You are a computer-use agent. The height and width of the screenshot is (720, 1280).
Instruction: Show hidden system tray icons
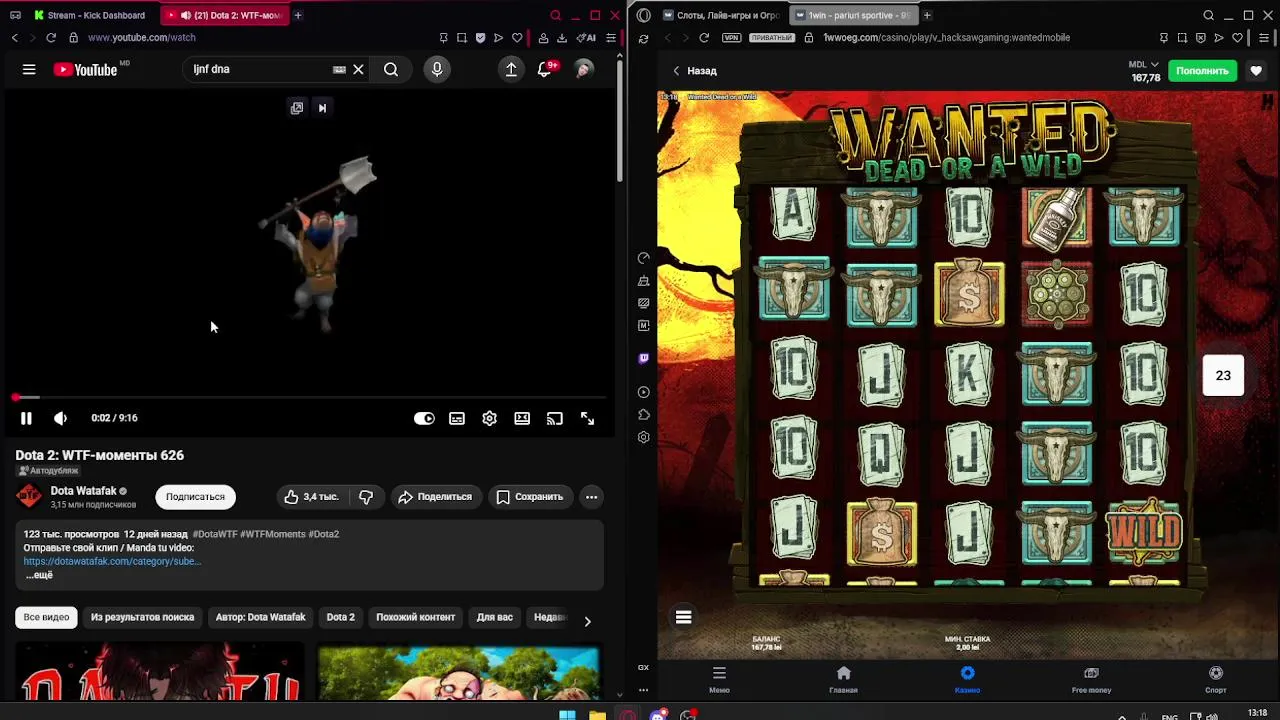coord(1121,716)
